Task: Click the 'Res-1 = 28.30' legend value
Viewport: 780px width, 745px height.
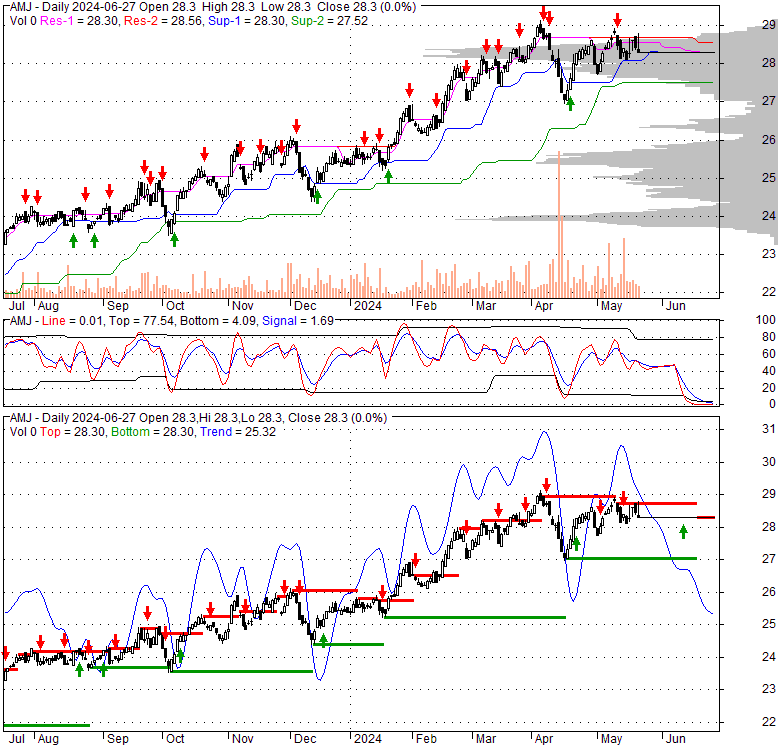Action: coord(80,21)
